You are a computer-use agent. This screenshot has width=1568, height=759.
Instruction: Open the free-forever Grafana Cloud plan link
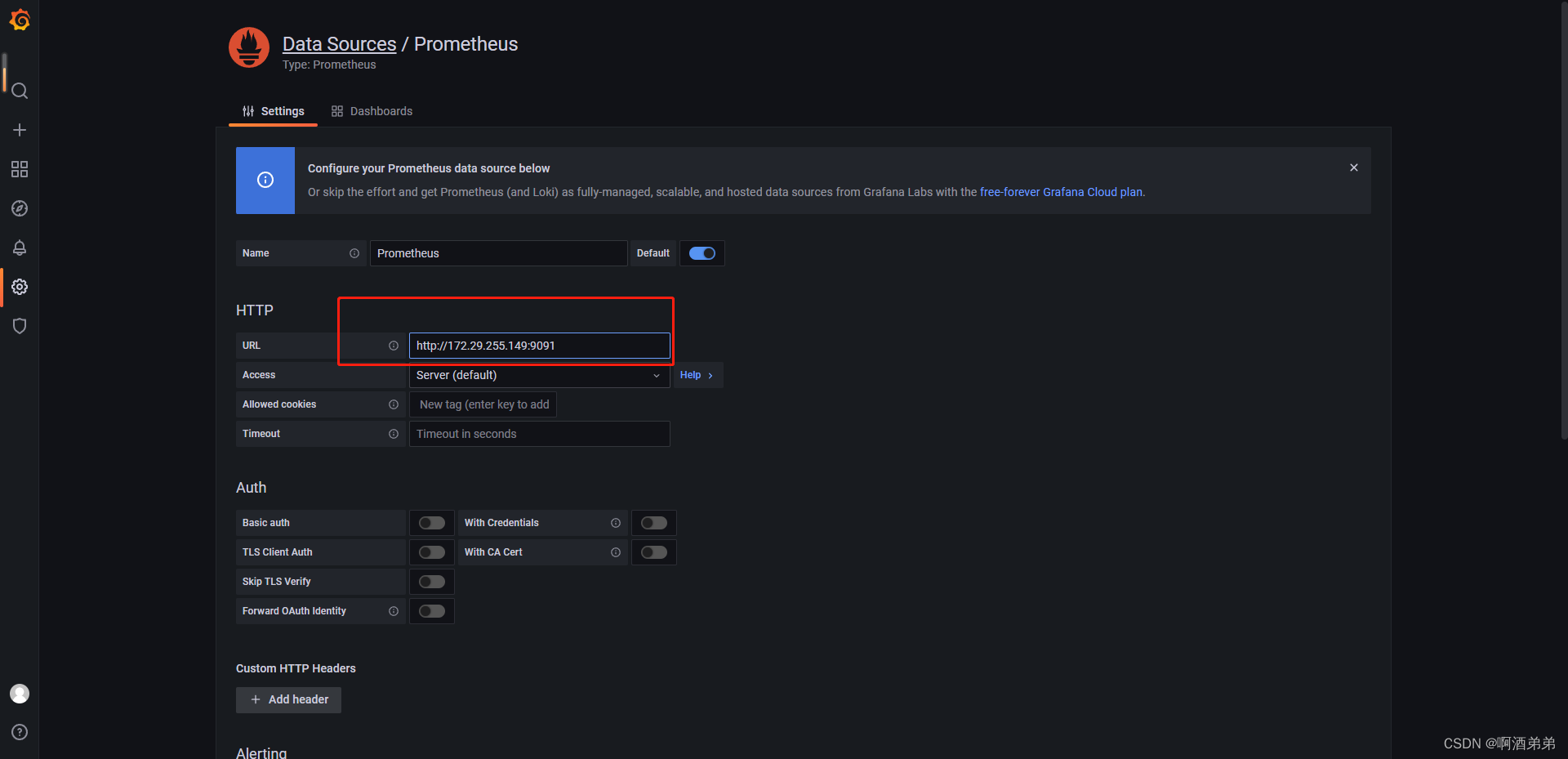point(1060,192)
